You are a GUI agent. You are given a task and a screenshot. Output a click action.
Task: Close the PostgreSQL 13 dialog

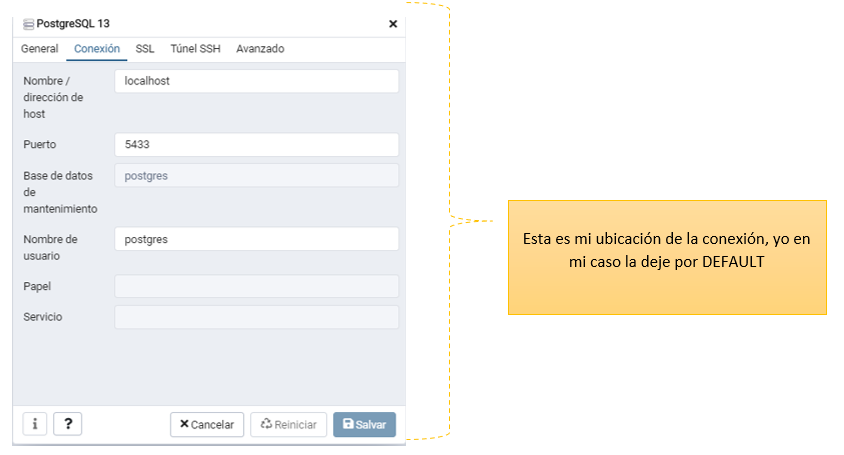tap(393, 24)
